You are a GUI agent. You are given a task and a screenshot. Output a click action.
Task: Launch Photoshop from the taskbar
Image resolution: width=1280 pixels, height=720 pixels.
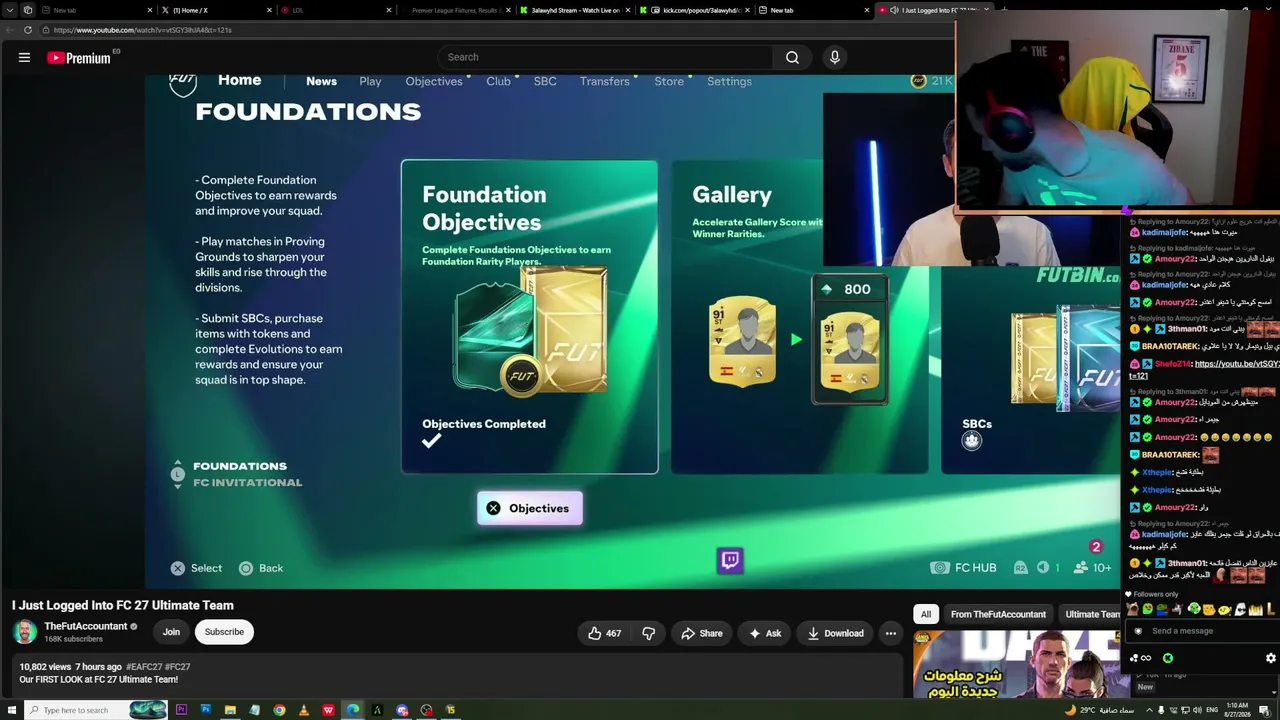tap(206, 710)
